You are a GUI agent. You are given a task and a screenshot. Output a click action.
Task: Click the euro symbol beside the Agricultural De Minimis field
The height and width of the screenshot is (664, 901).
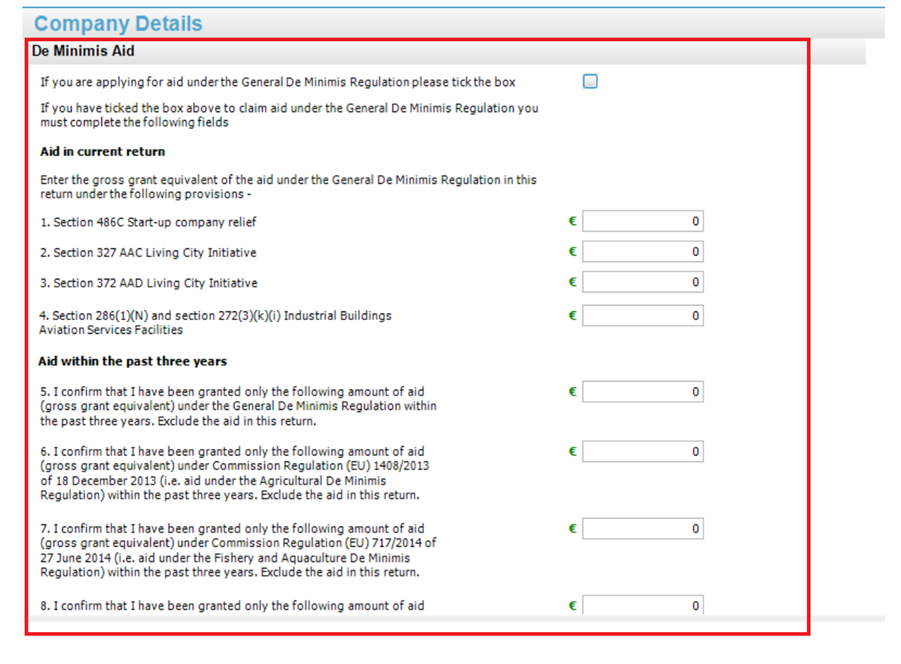[x=572, y=451]
